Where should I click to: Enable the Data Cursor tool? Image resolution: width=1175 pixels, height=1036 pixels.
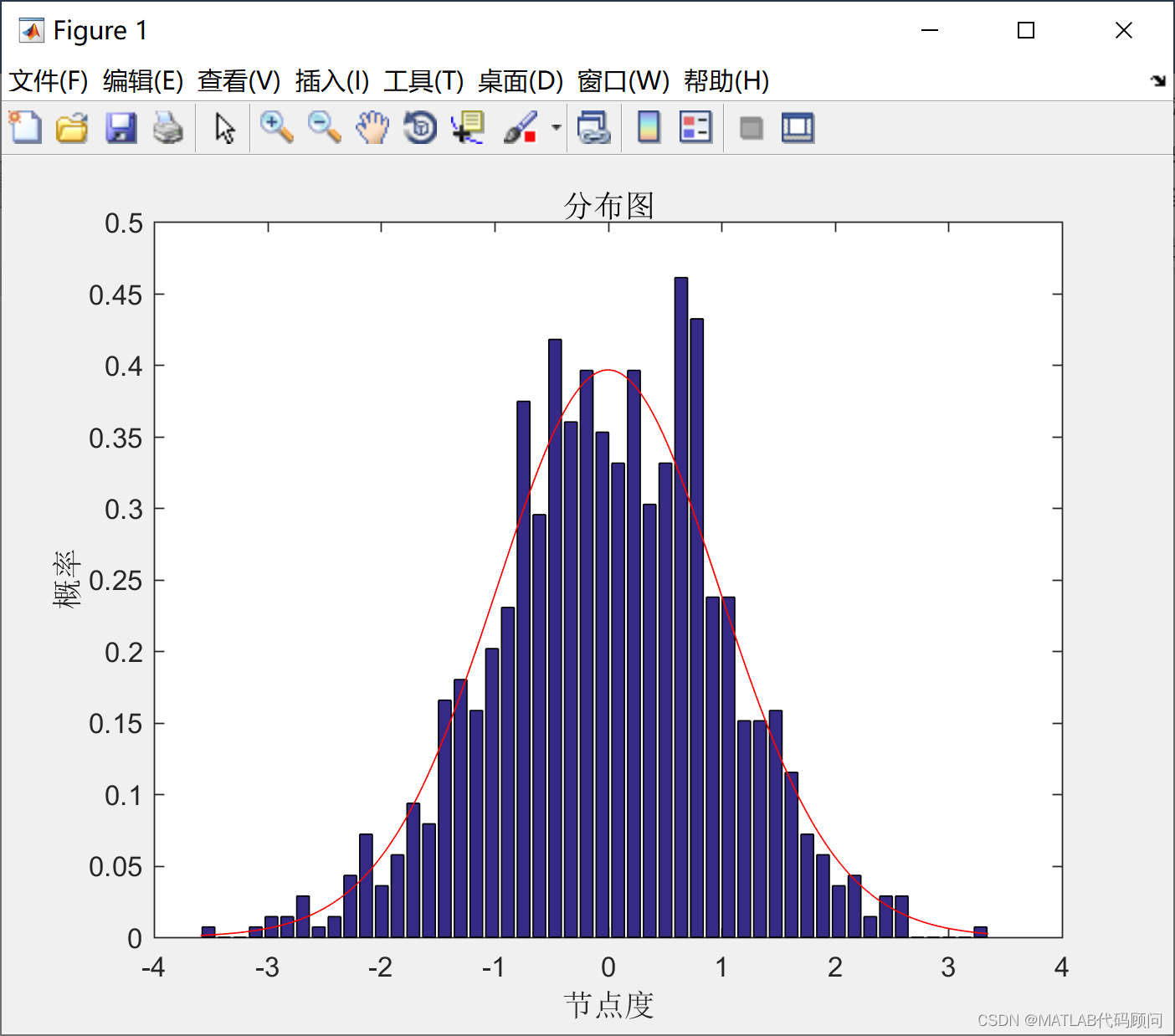coord(467,127)
